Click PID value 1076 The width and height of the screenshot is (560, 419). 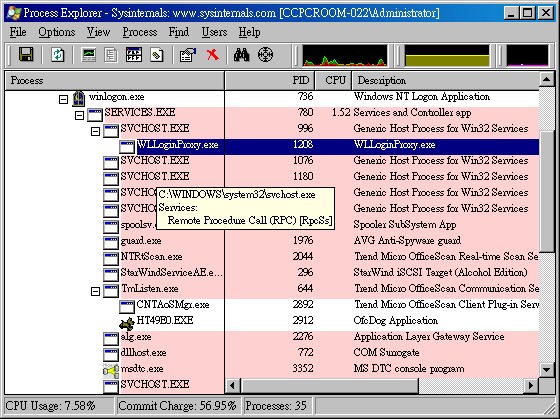point(303,161)
